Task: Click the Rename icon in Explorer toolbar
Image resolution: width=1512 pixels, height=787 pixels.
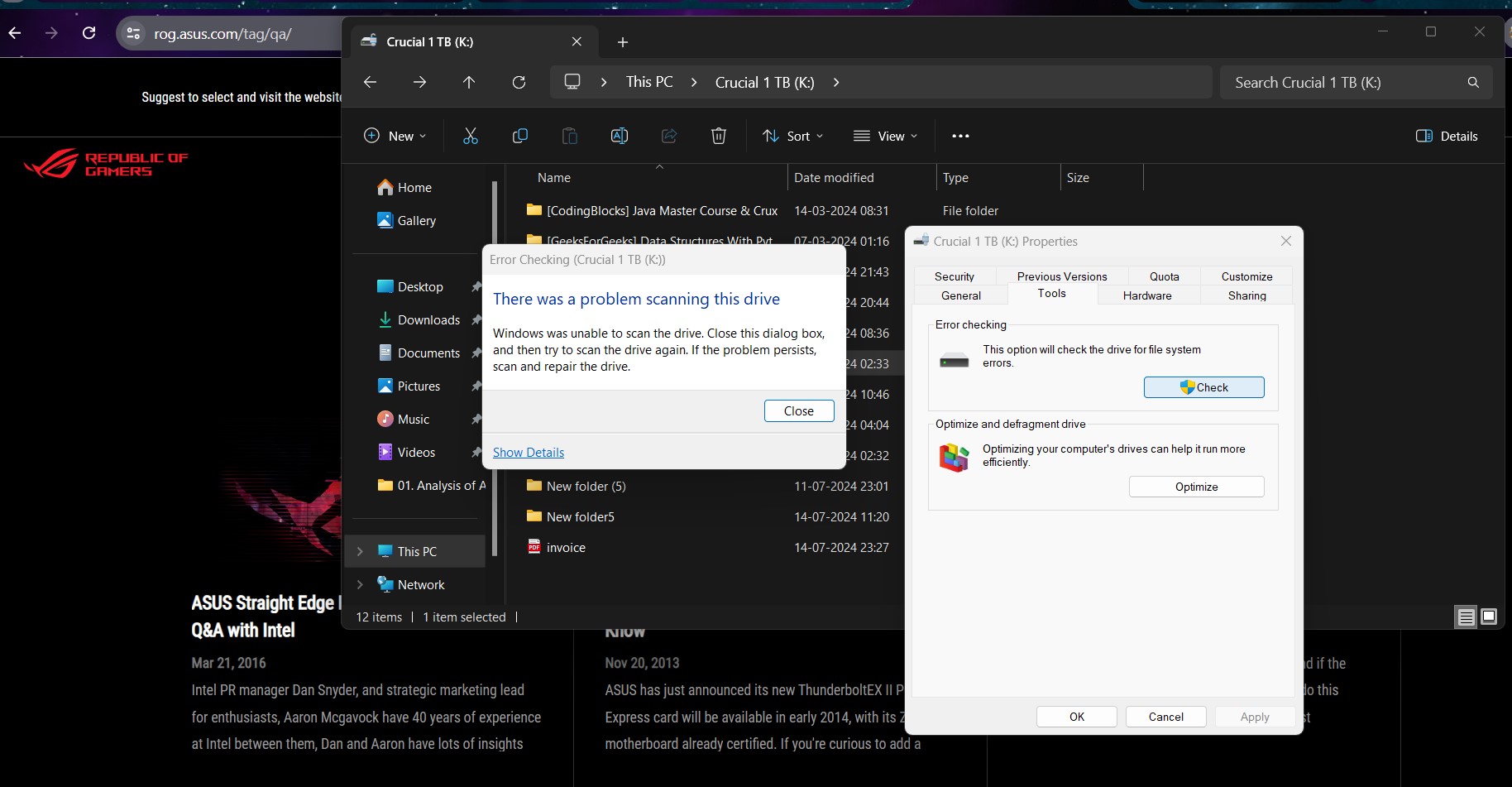Action: (x=620, y=136)
